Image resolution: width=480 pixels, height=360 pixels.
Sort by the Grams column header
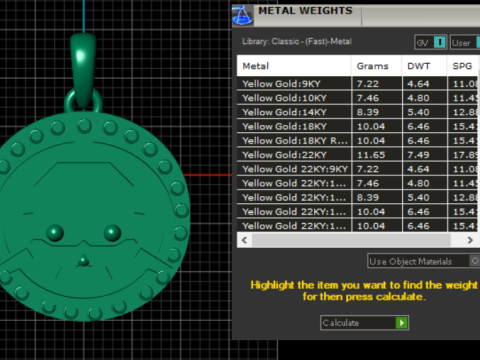point(376,66)
